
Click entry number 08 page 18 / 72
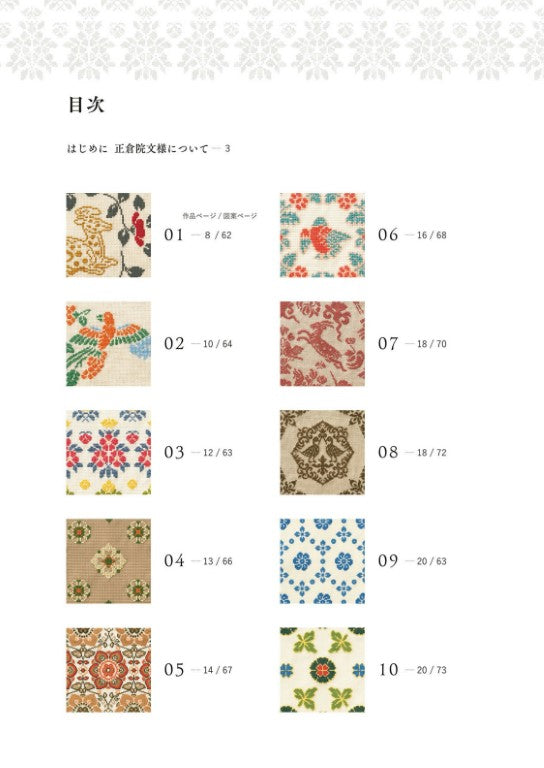(412, 453)
